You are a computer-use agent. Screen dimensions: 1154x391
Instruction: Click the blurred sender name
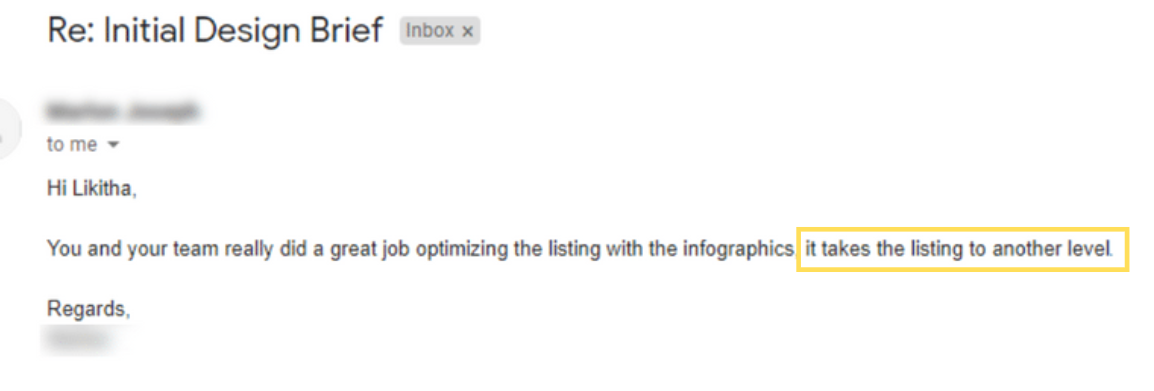pyautogui.click(x=123, y=113)
